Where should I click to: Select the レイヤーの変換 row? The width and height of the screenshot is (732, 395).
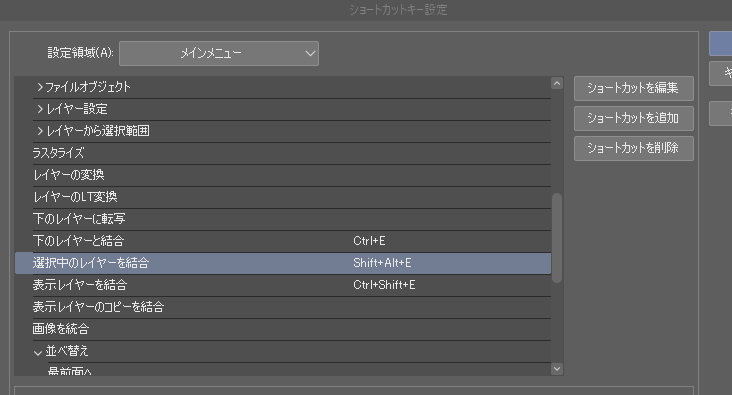coord(283,175)
